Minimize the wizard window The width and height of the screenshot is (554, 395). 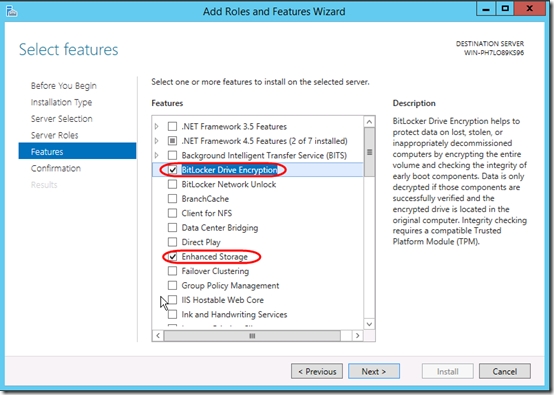coord(486,9)
